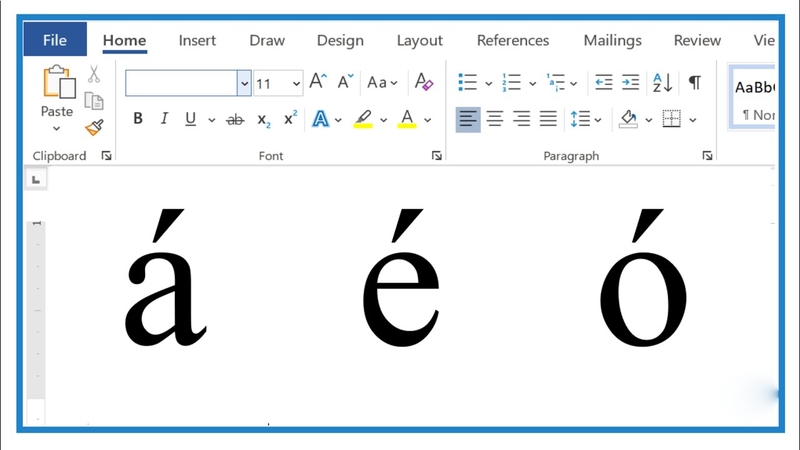Select the Format Painter brush
800x450 pixels.
(x=94, y=128)
